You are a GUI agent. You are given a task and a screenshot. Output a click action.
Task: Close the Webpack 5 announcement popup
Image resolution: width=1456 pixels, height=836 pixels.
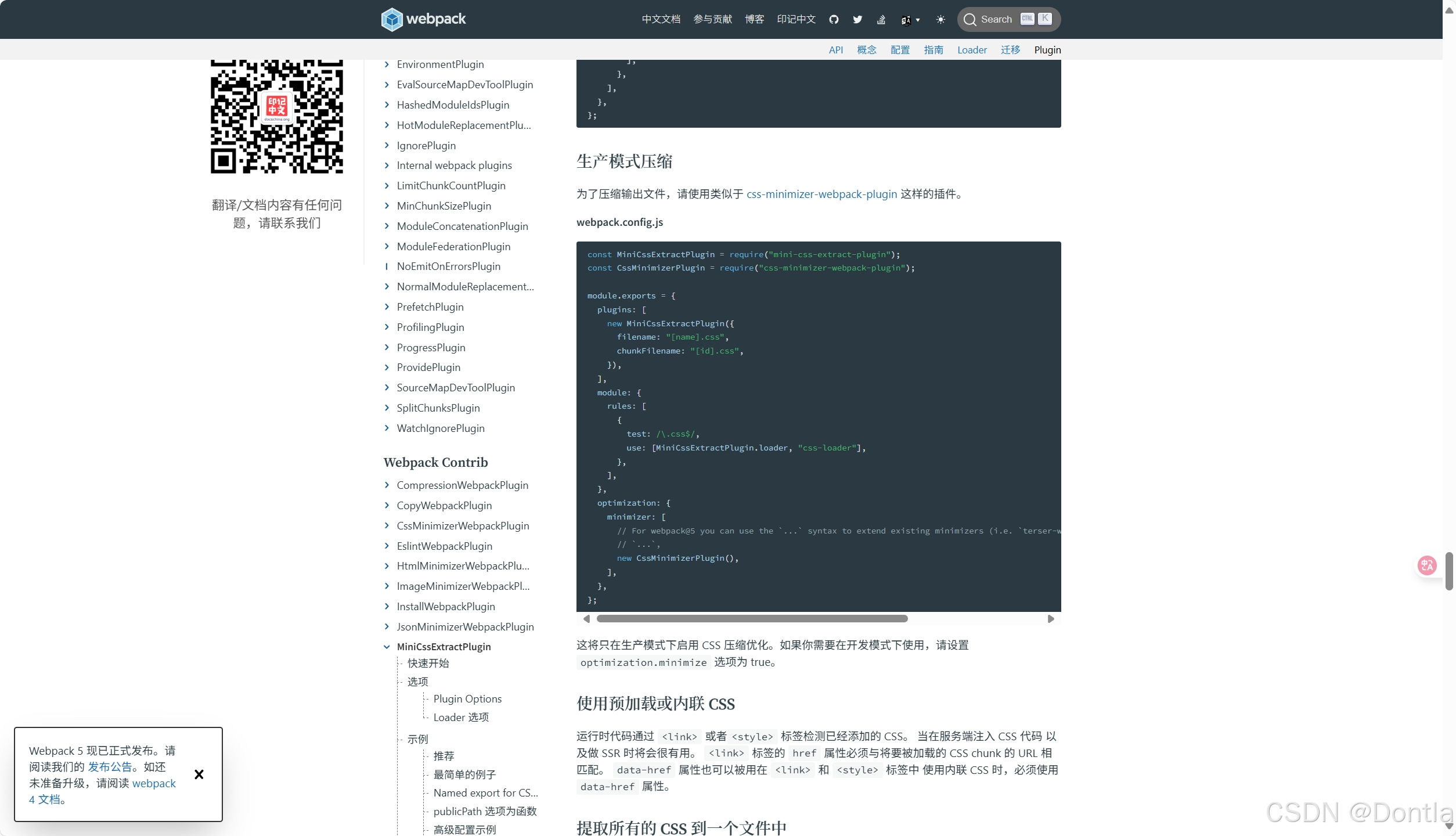(199, 774)
